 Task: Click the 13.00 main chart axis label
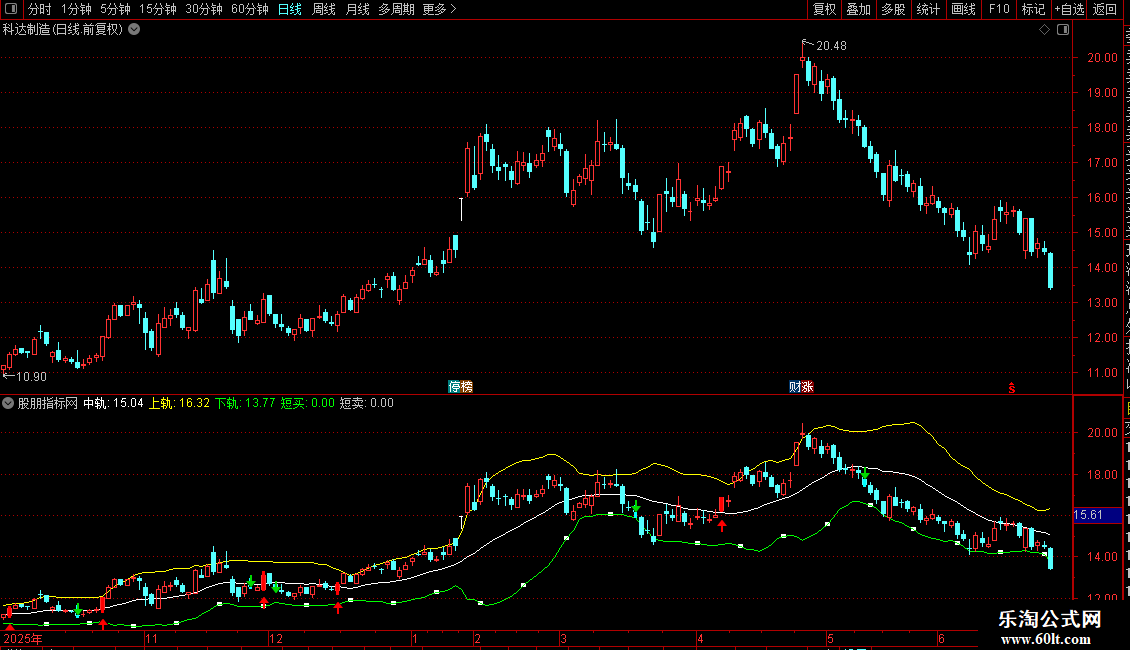[1103, 303]
